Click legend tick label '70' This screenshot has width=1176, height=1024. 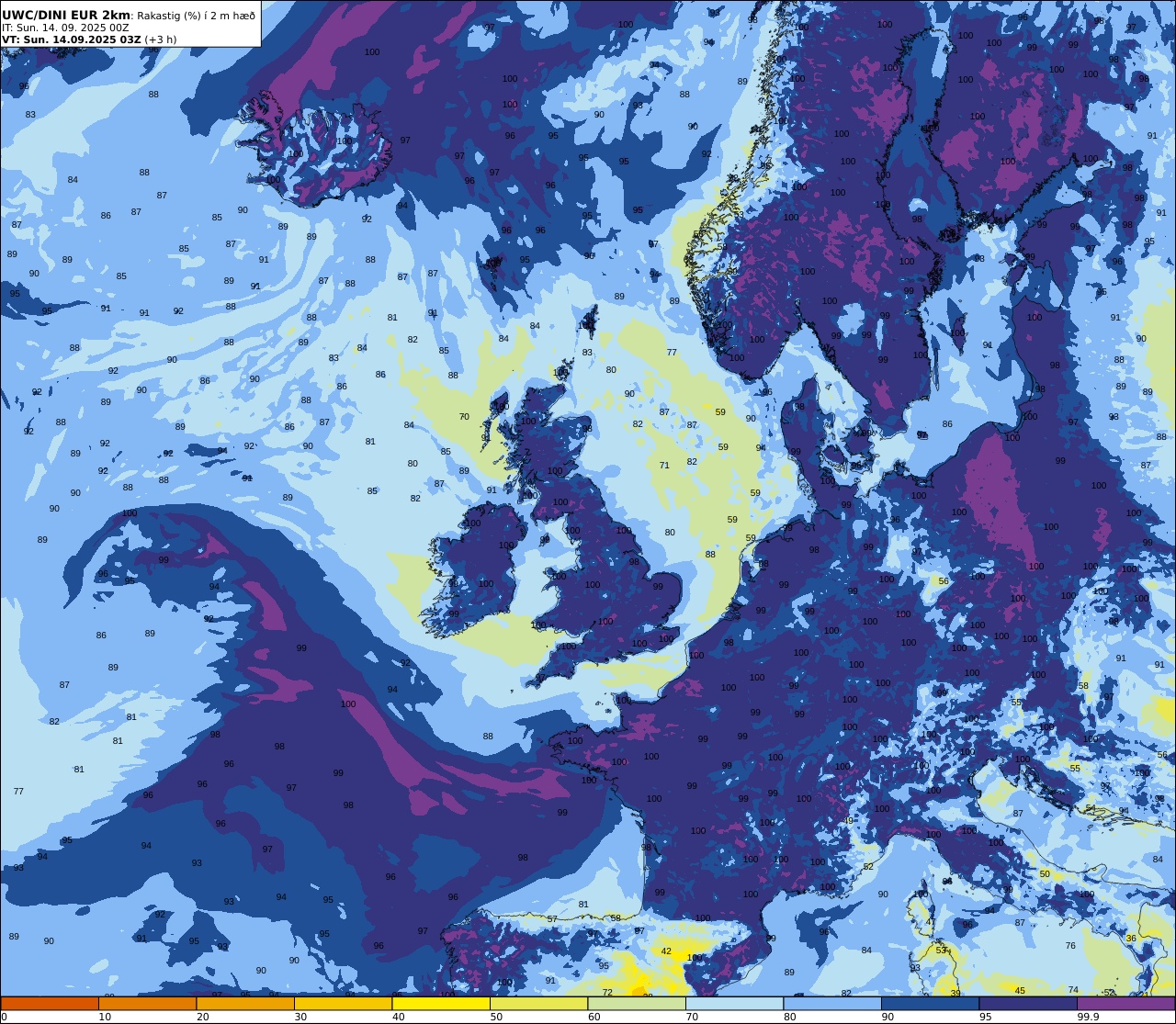pyautogui.click(x=692, y=1017)
